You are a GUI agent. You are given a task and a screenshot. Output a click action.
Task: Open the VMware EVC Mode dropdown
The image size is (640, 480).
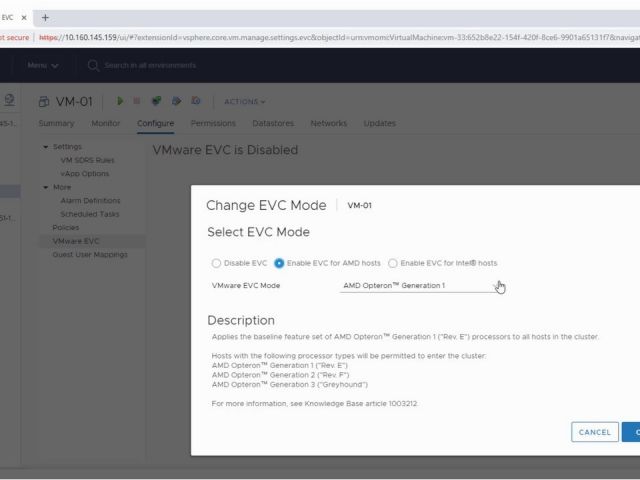(x=418, y=286)
